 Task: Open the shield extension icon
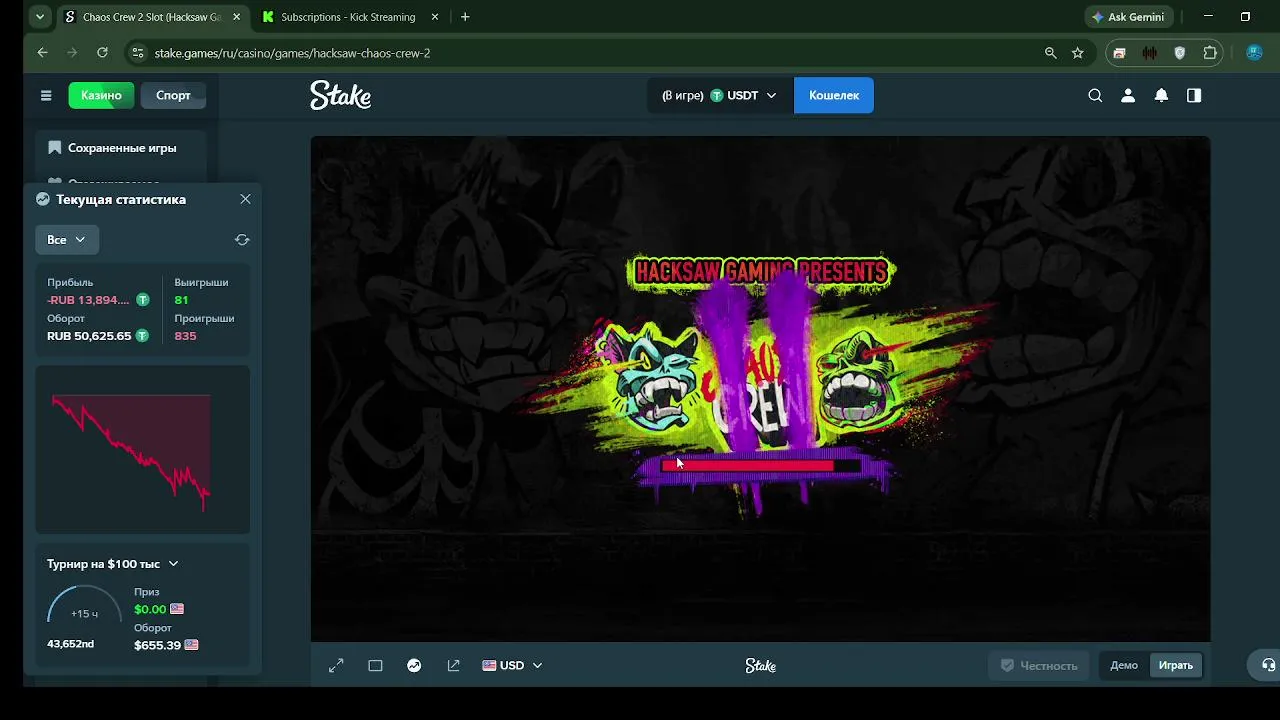tap(1180, 53)
